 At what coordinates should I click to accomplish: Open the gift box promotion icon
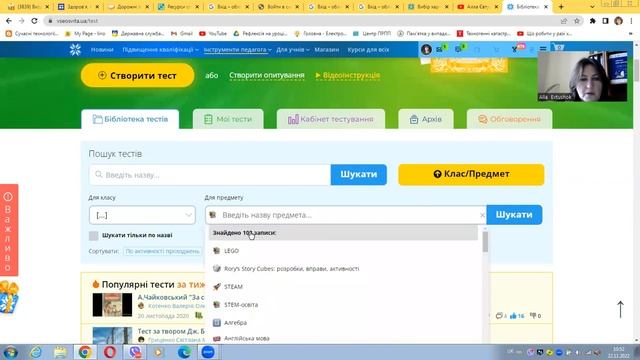[x=9, y=297]
